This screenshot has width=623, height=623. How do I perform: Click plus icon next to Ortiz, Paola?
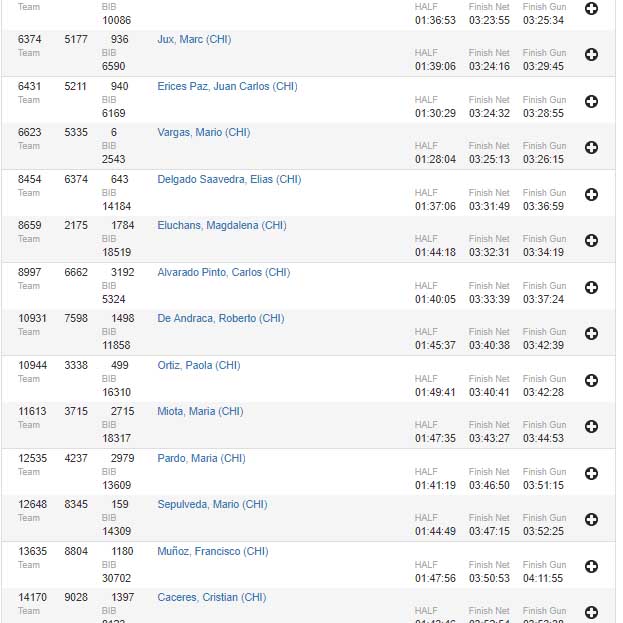pyautogui.click(x=591, y=380)
